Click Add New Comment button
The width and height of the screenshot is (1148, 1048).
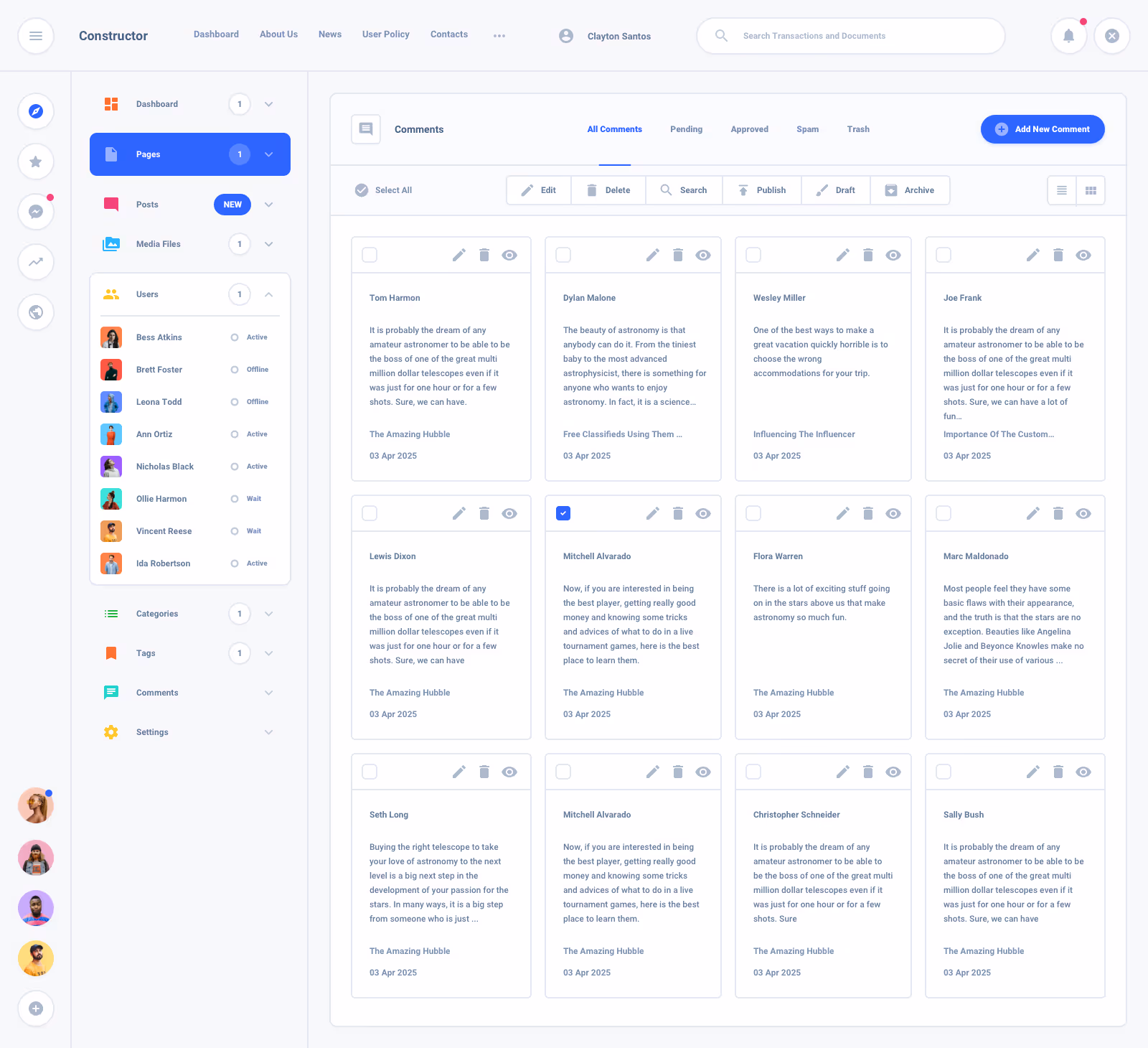(1043, 129)
